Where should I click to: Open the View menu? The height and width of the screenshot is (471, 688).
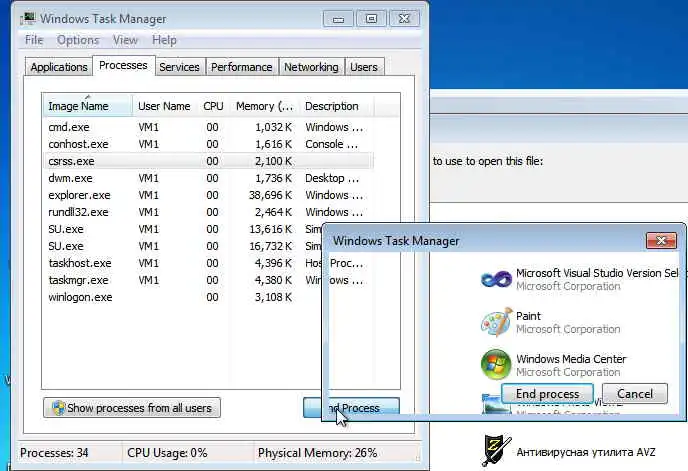[125, 40]
